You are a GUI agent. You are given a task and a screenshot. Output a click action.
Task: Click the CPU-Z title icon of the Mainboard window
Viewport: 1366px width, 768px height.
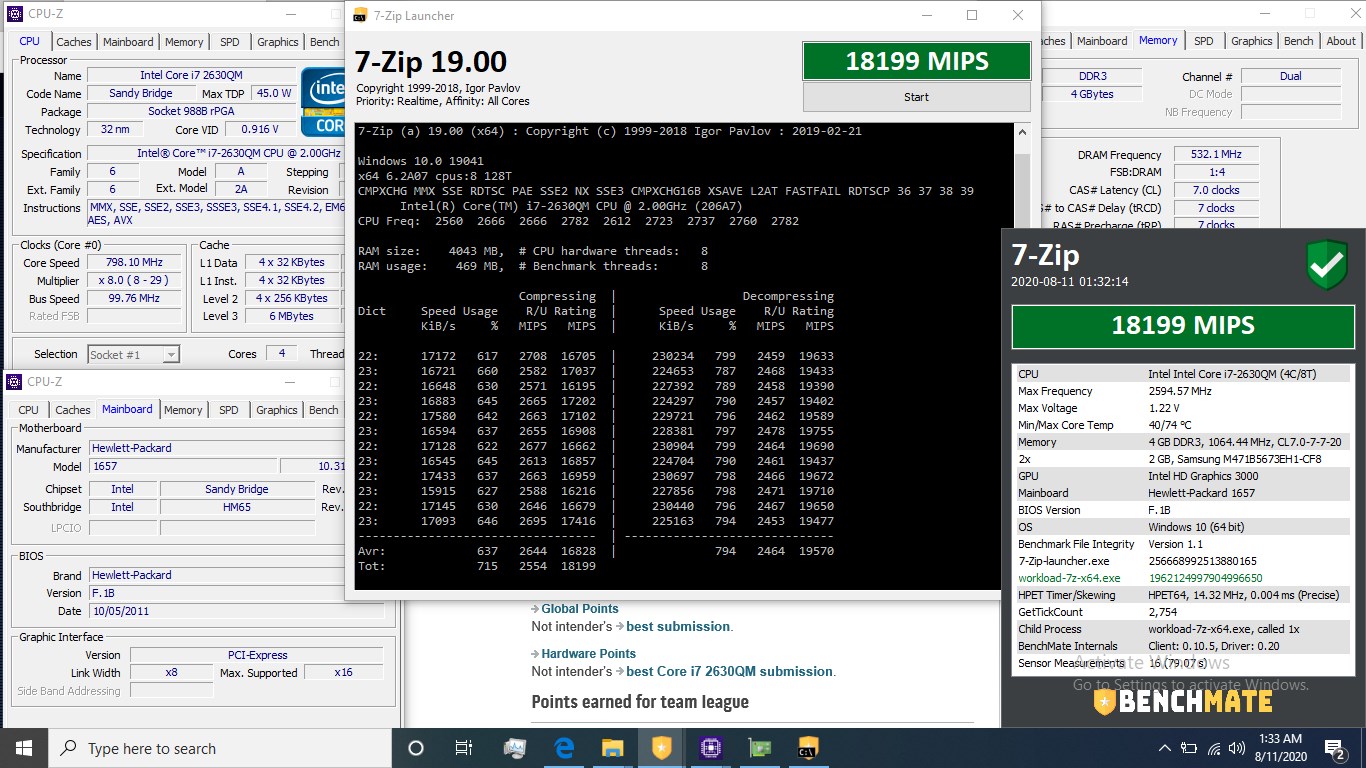(x=14, y=382)
